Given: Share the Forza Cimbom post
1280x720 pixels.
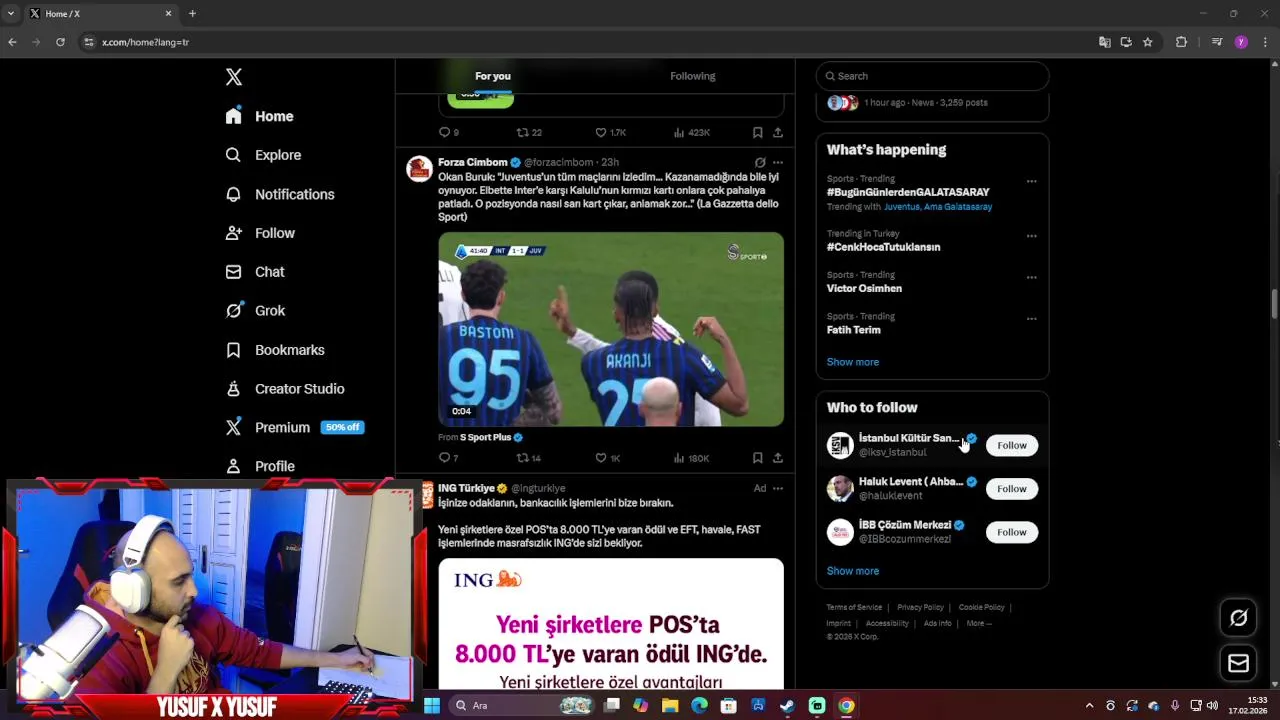Looking at the screenshot, I should [777, 458].
